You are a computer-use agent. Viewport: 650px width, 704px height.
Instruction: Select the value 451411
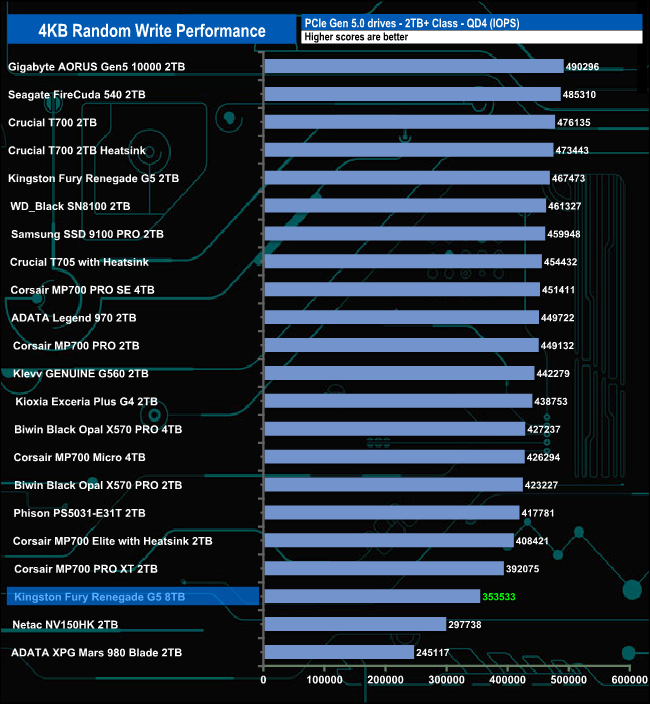[x=558, y=290]
